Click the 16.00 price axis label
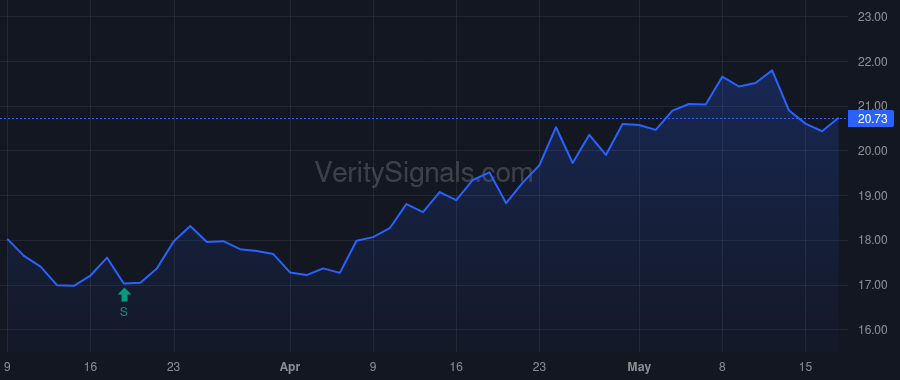This screenshot has height=380, width=900. tap(872, 329)
